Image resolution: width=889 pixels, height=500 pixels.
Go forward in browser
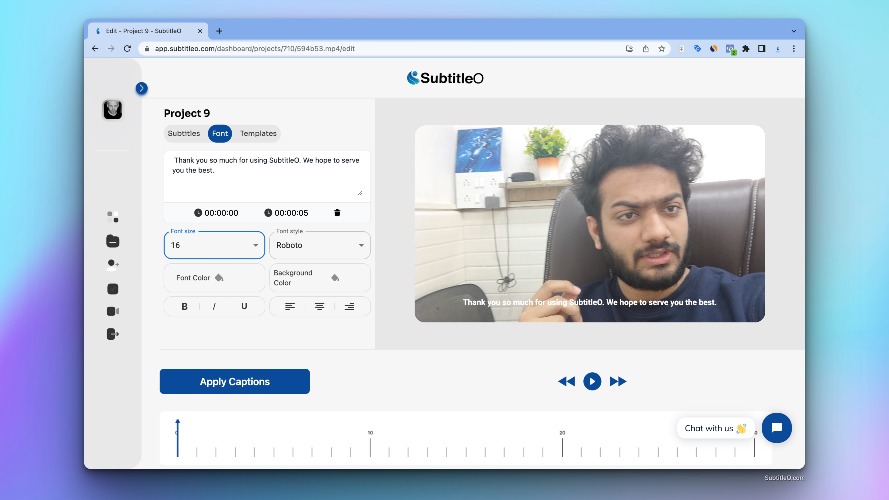coord(111,49)
